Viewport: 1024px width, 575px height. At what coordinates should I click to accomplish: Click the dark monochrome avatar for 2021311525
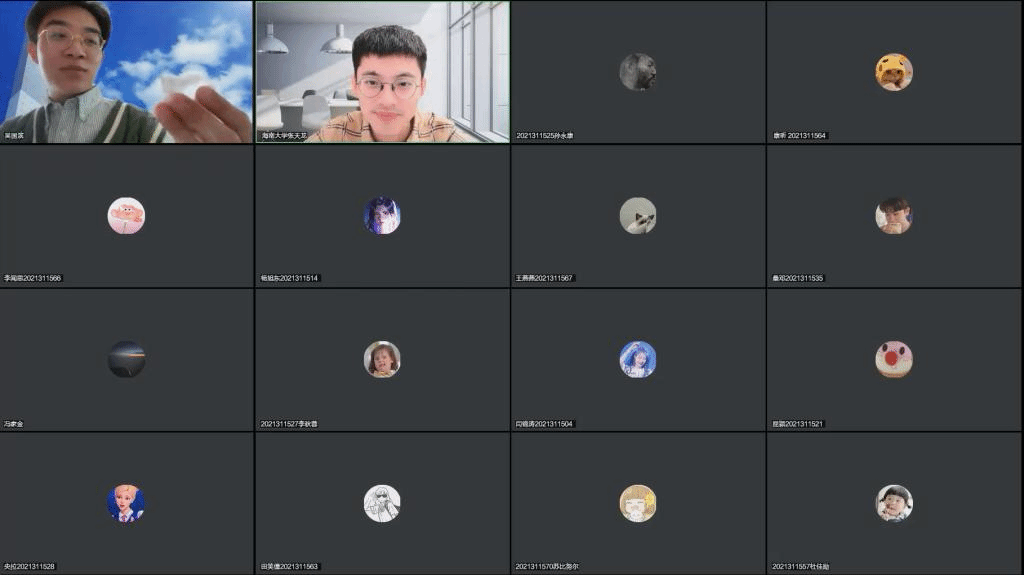click(638, 72)
